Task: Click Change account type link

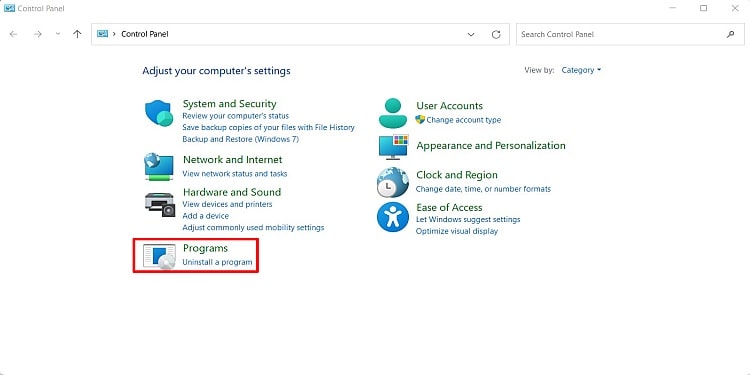Action: (x=463, y=120)
